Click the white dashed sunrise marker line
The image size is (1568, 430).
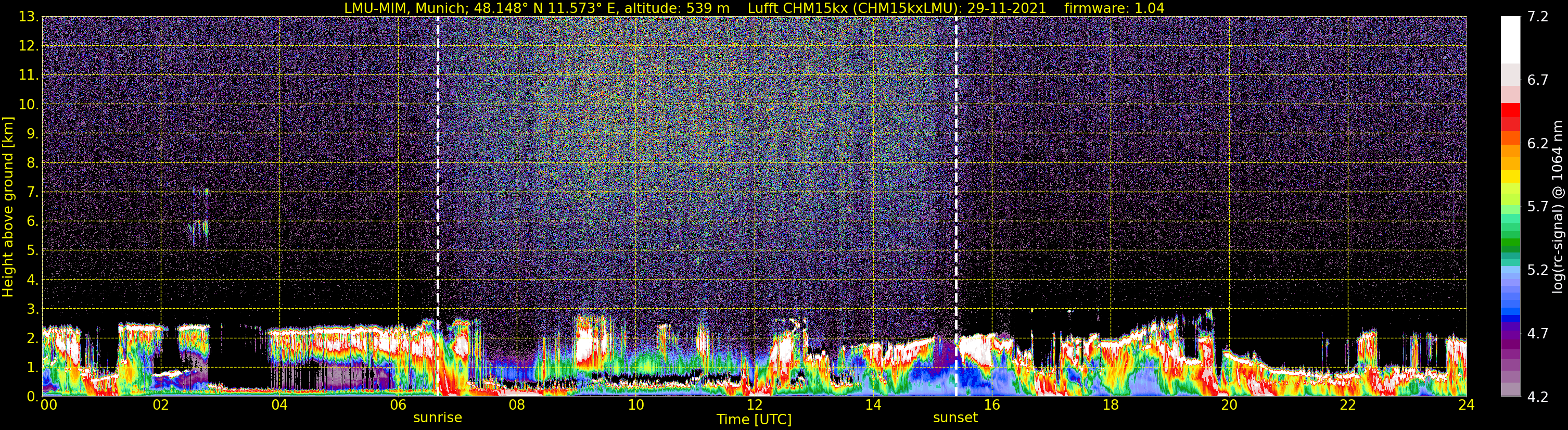click(438, 206)
